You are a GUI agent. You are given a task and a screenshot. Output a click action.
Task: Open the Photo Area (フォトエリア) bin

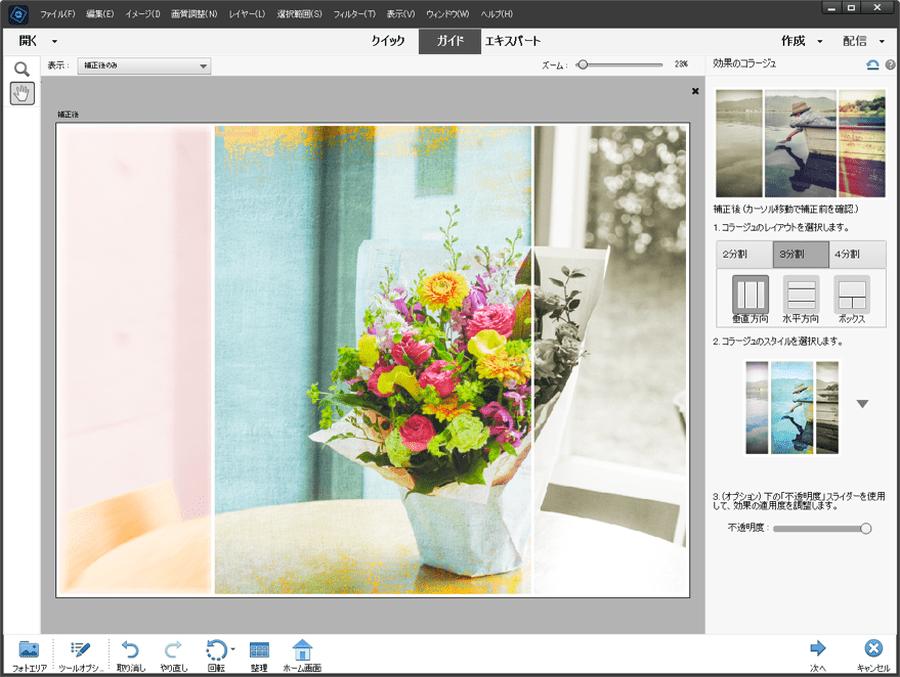(x=29, y=651)
